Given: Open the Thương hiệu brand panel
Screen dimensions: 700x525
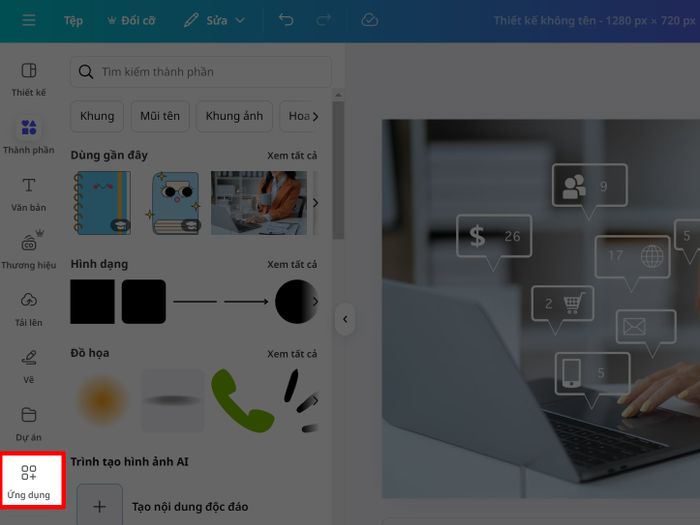Looking at the screenshot, I should coord(29,251).
